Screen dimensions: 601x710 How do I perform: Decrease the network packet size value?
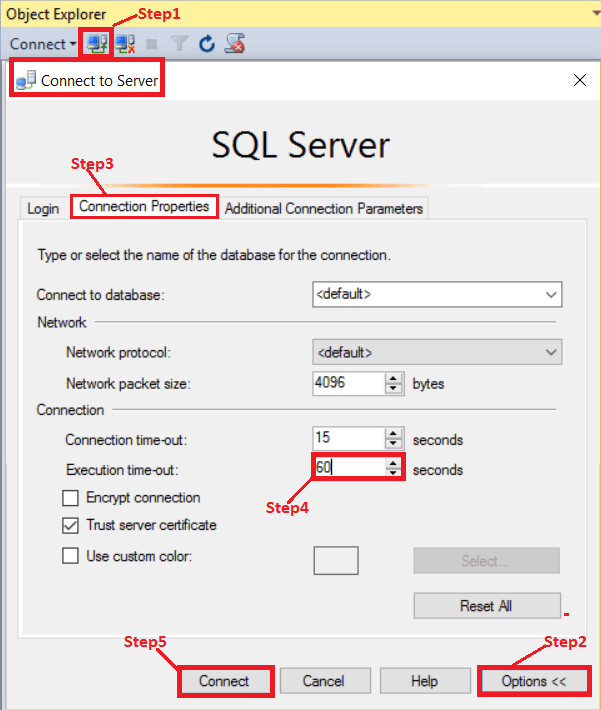[393, 389]
